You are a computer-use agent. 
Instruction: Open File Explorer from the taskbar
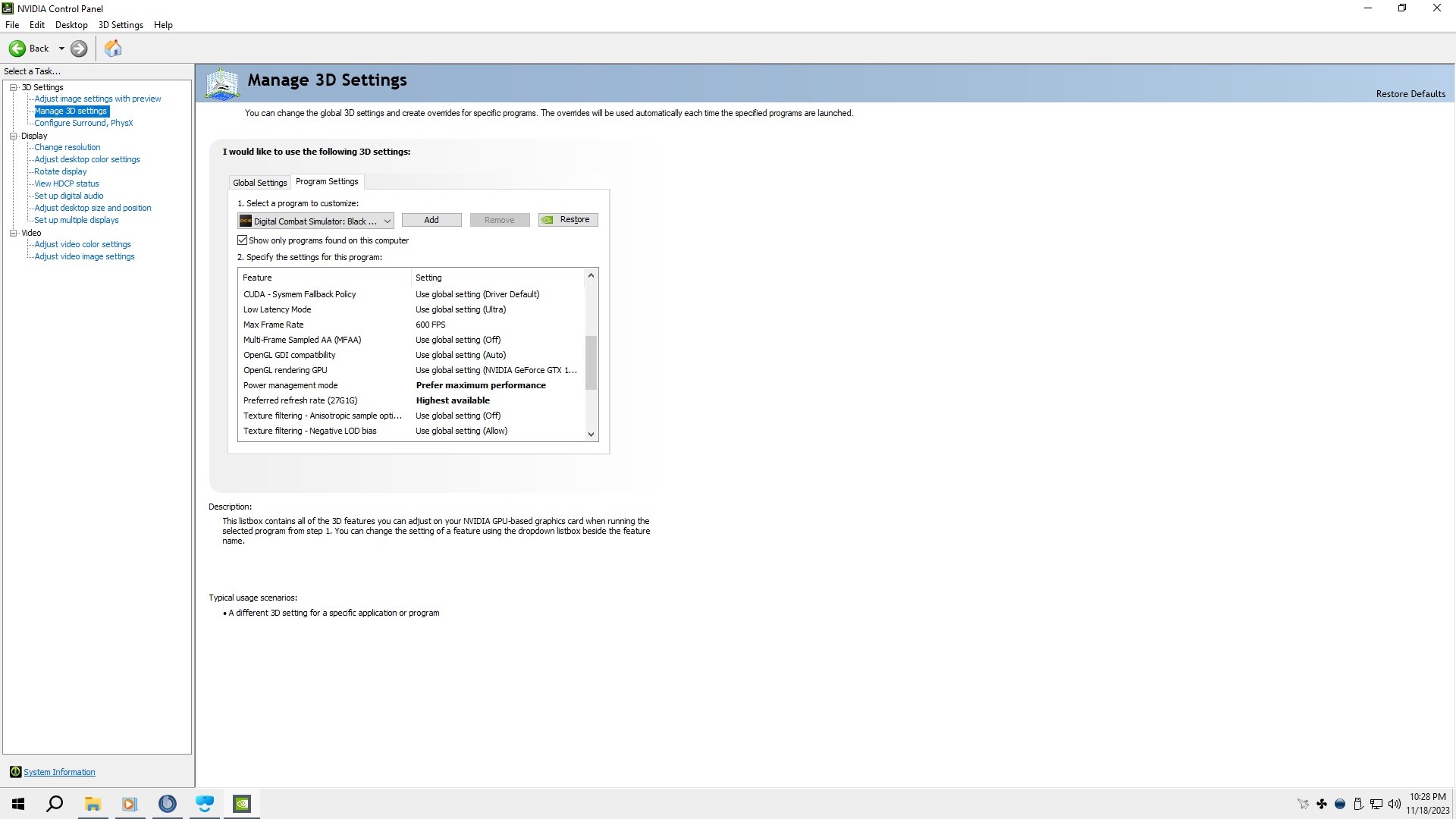point(93,804)
